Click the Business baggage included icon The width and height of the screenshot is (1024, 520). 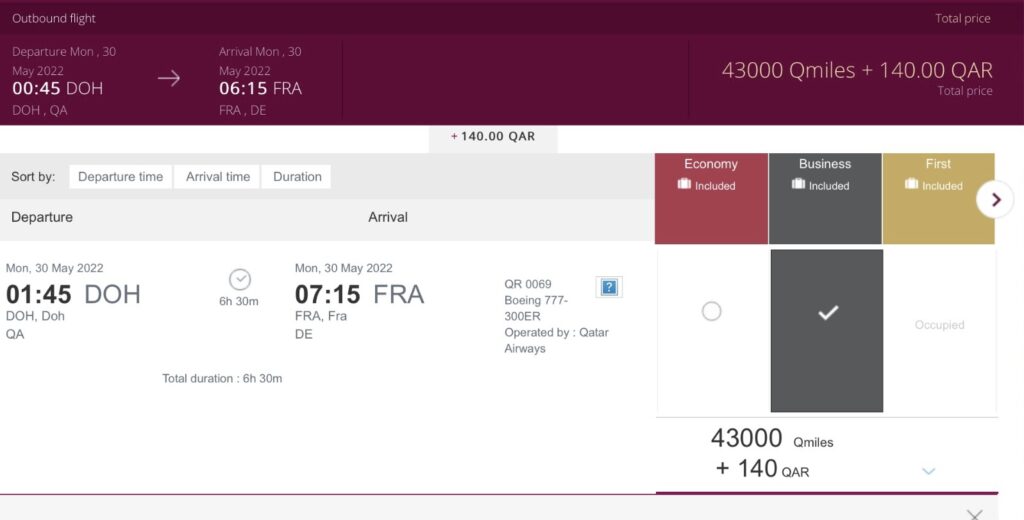798,185
